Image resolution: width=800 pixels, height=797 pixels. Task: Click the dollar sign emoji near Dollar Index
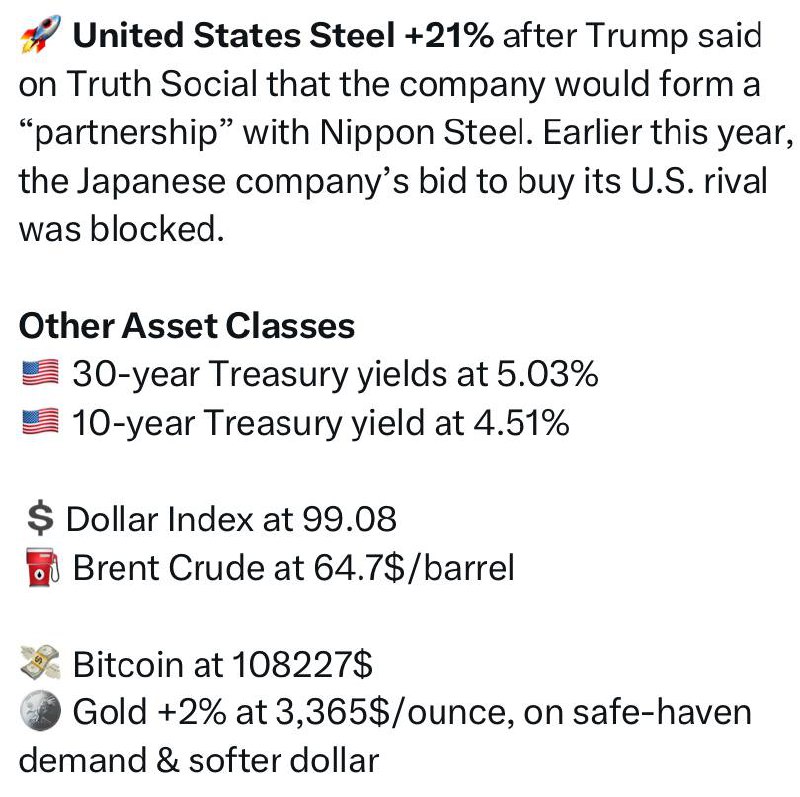(x=40, y=518)
